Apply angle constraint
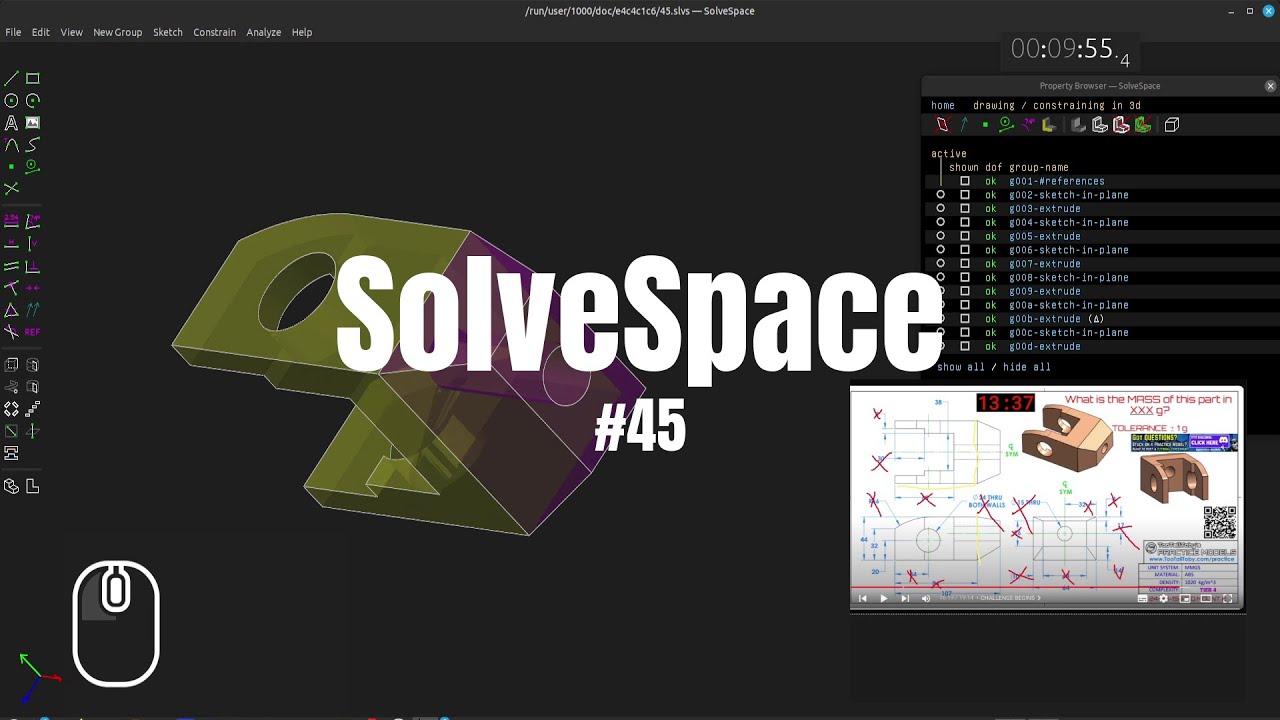 tap(33, 222)
